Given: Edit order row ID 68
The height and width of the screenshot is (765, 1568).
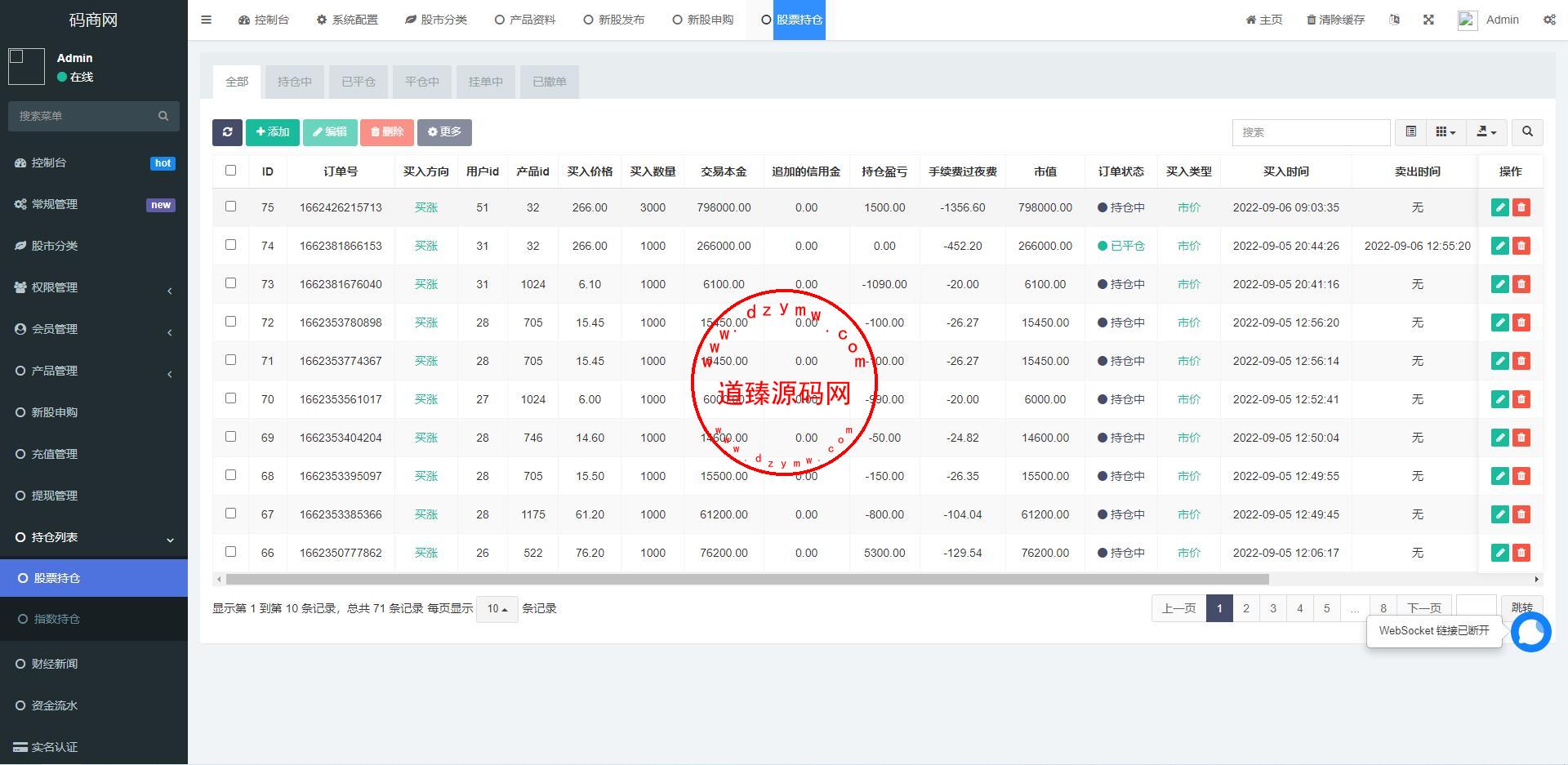Looking at the screenshot, I should click(1499, 476).
